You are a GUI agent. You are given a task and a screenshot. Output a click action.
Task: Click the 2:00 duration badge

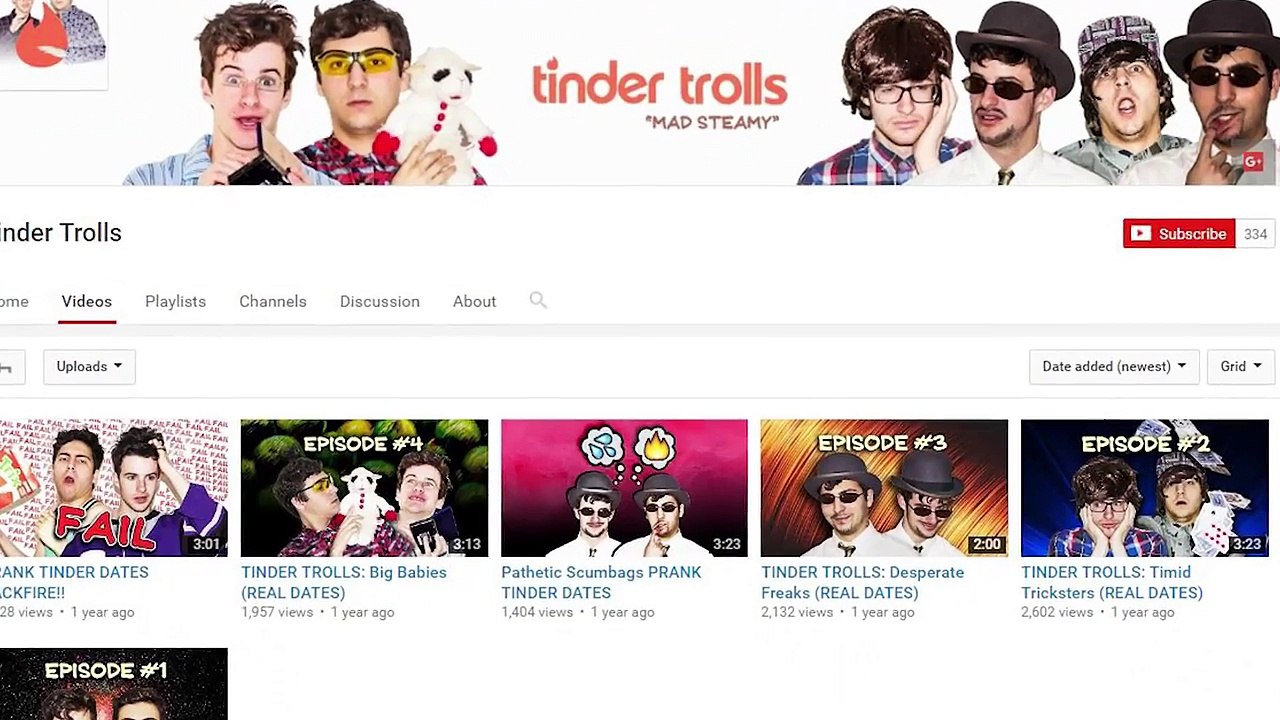tap(986, 544)
